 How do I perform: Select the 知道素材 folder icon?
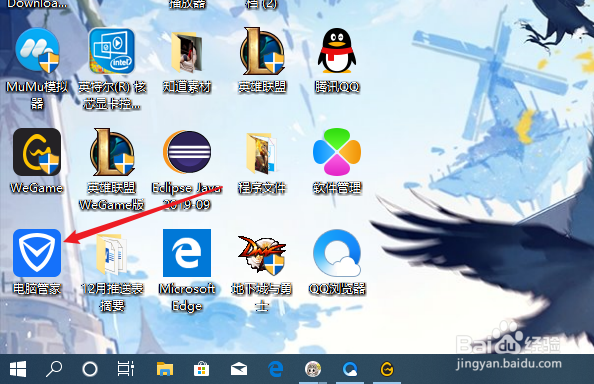(x=187, y=52)
